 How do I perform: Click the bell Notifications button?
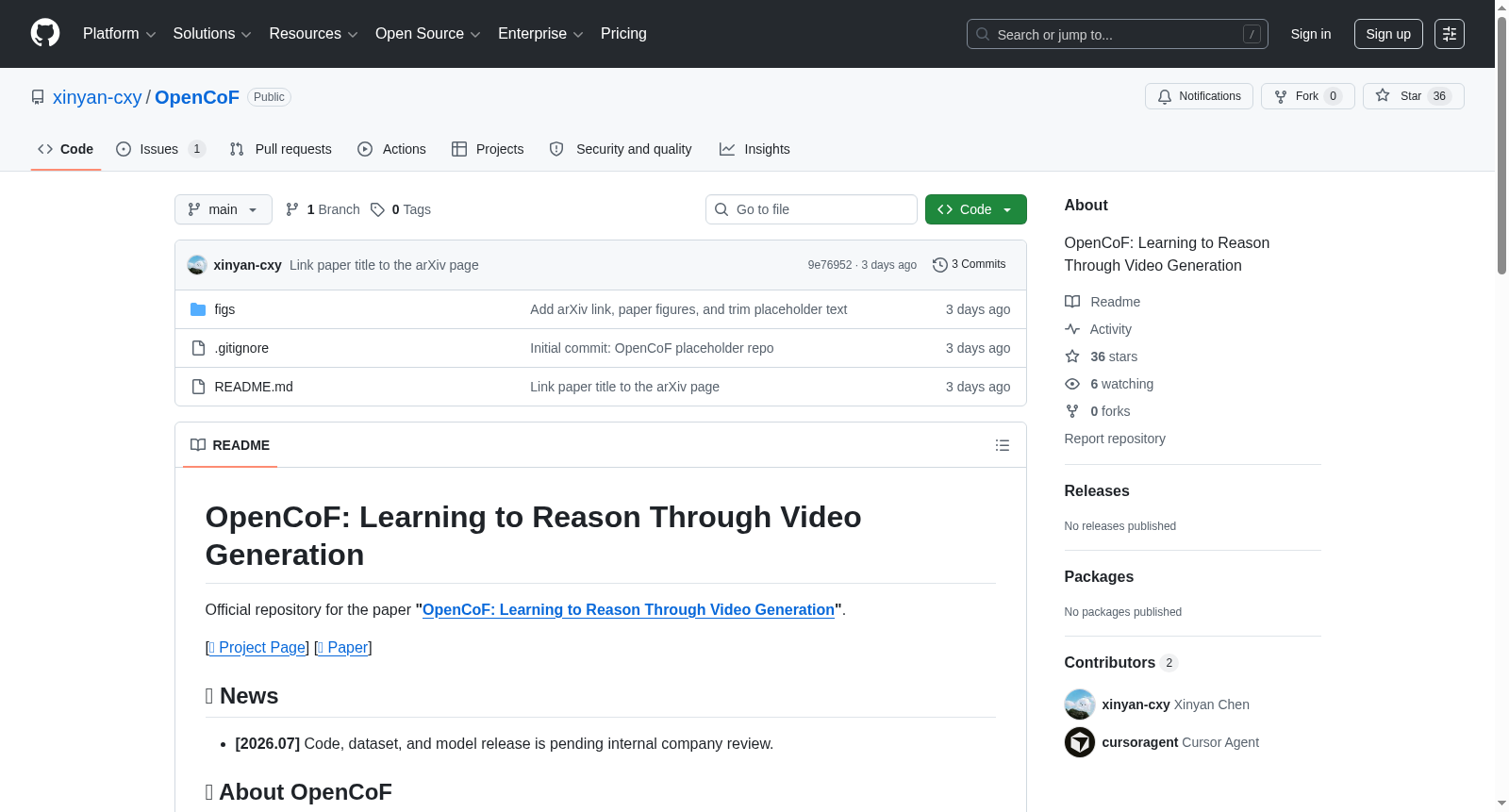point(1199,96)
